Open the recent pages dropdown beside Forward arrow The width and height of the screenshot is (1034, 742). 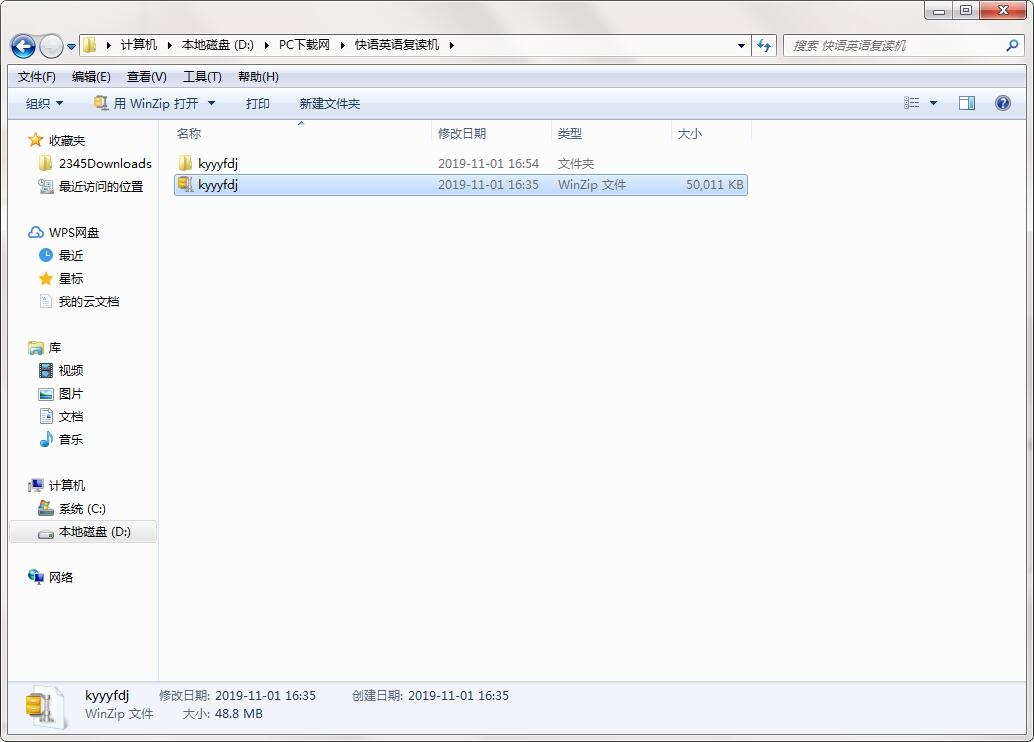(x=71, y=47)
